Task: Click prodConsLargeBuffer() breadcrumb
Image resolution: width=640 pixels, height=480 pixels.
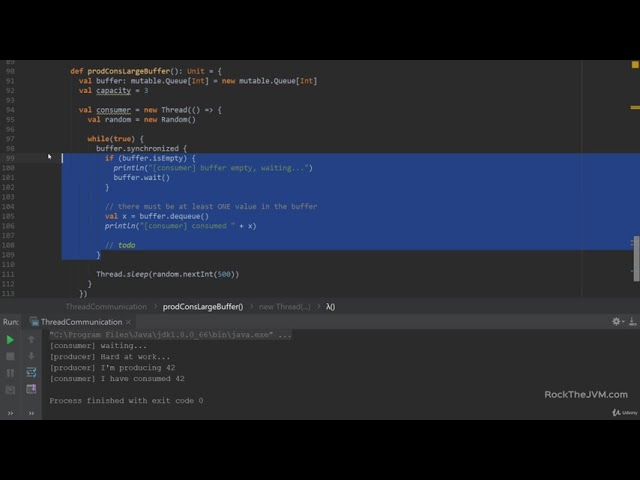Action: (203, 307)
